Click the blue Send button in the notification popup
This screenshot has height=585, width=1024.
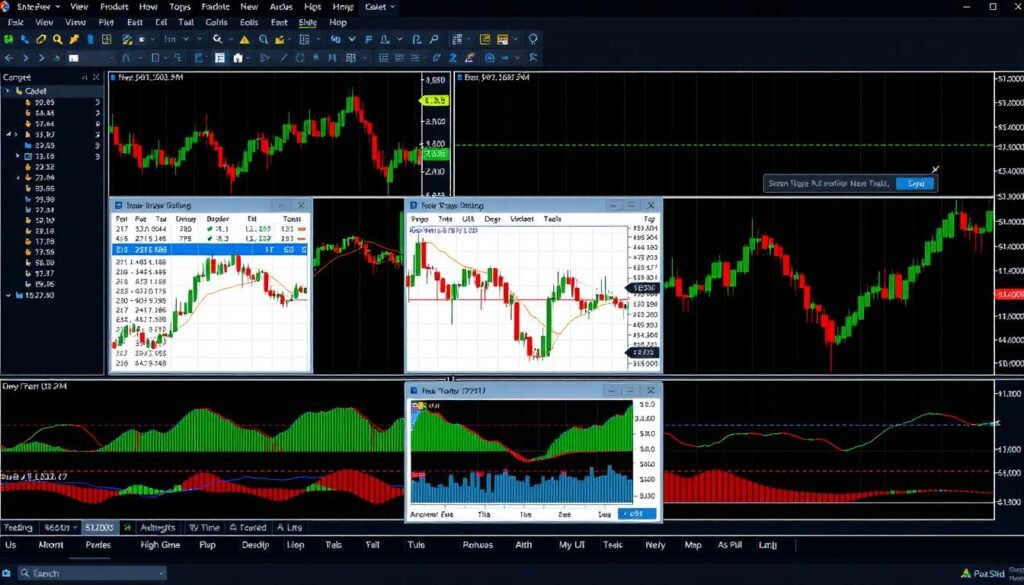pyautogui.click(x=915, y=184)
